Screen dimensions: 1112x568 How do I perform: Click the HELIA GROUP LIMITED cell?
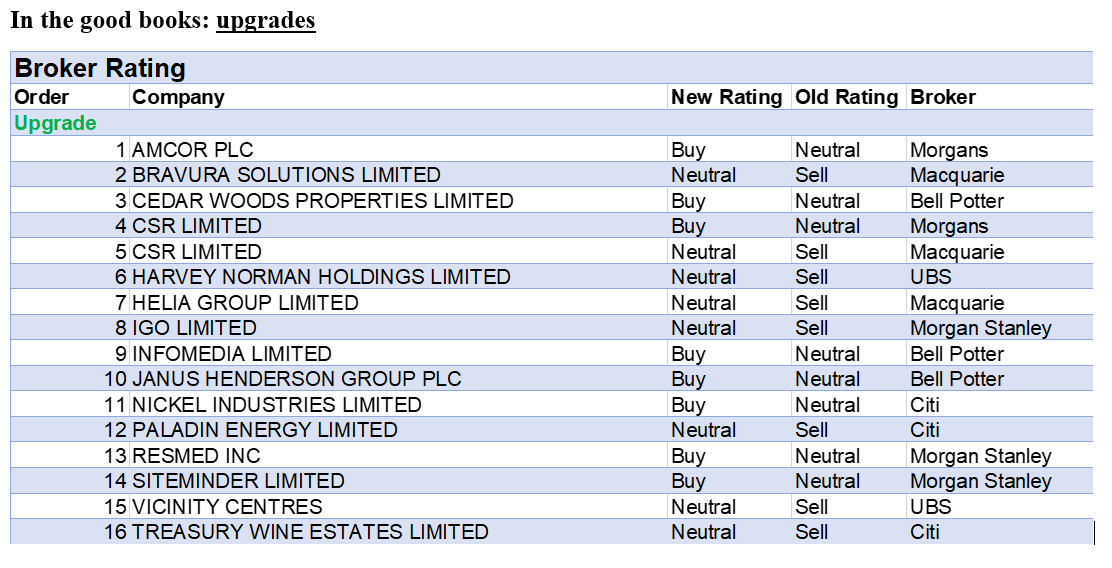pos(245,303)
